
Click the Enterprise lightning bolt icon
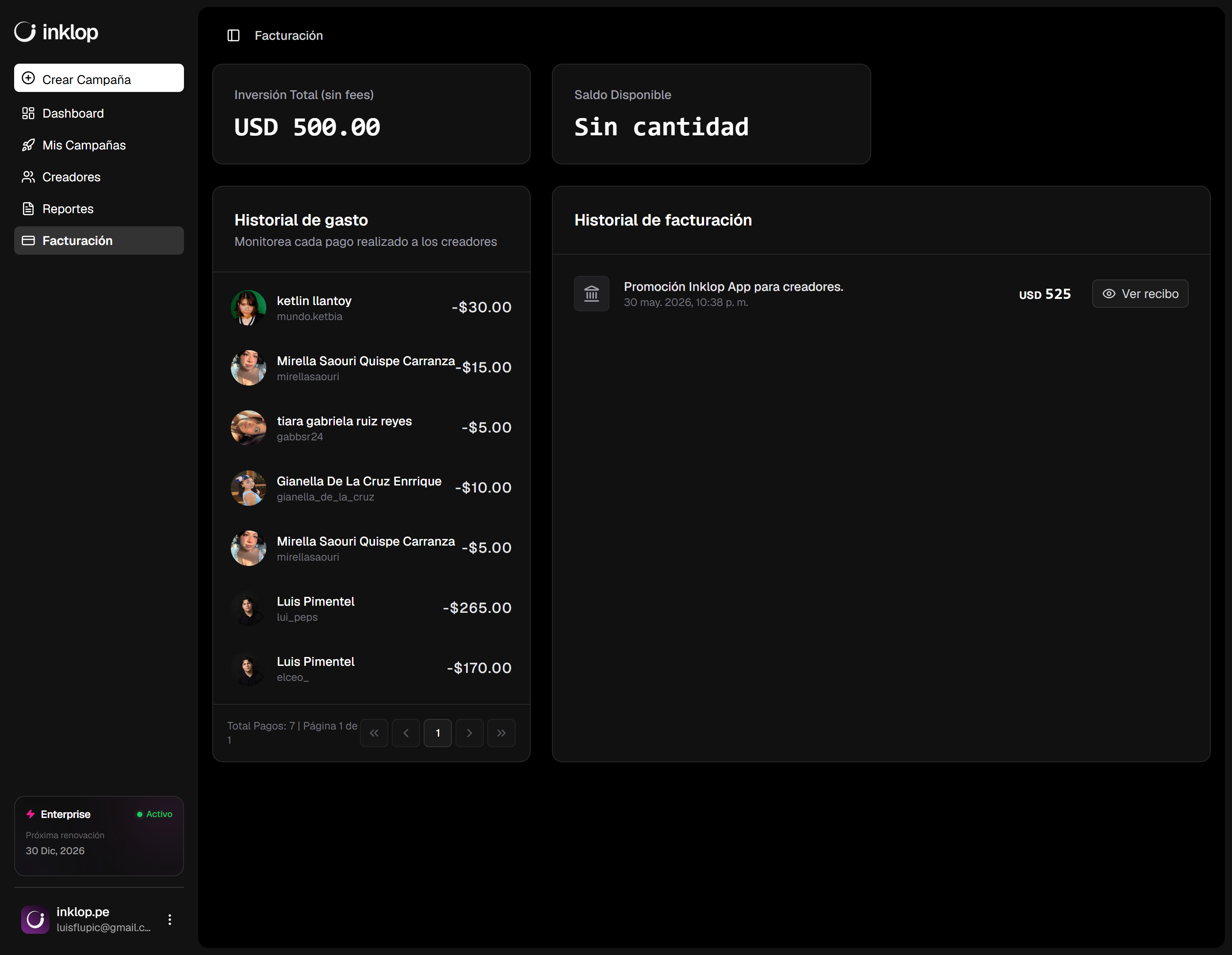31,814
